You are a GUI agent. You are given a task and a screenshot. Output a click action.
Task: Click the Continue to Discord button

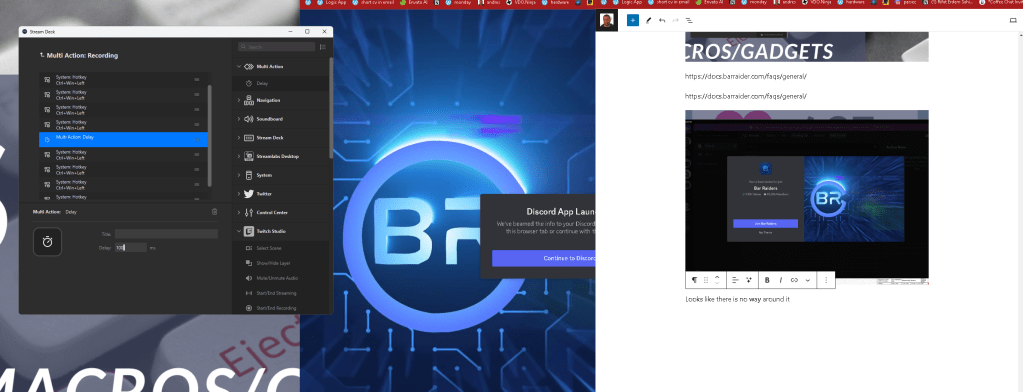[x=544, y=258]
